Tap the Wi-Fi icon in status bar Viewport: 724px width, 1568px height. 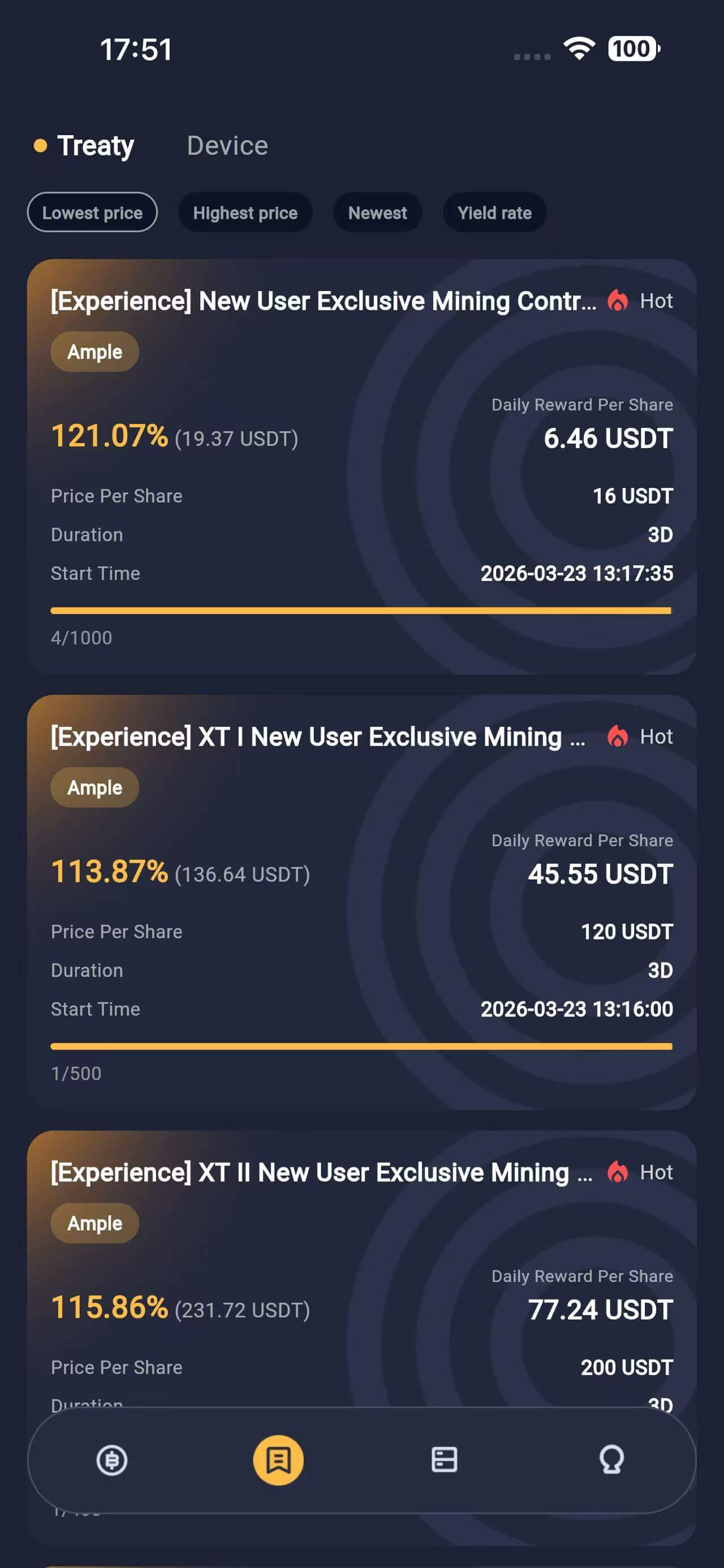point(579,48)
